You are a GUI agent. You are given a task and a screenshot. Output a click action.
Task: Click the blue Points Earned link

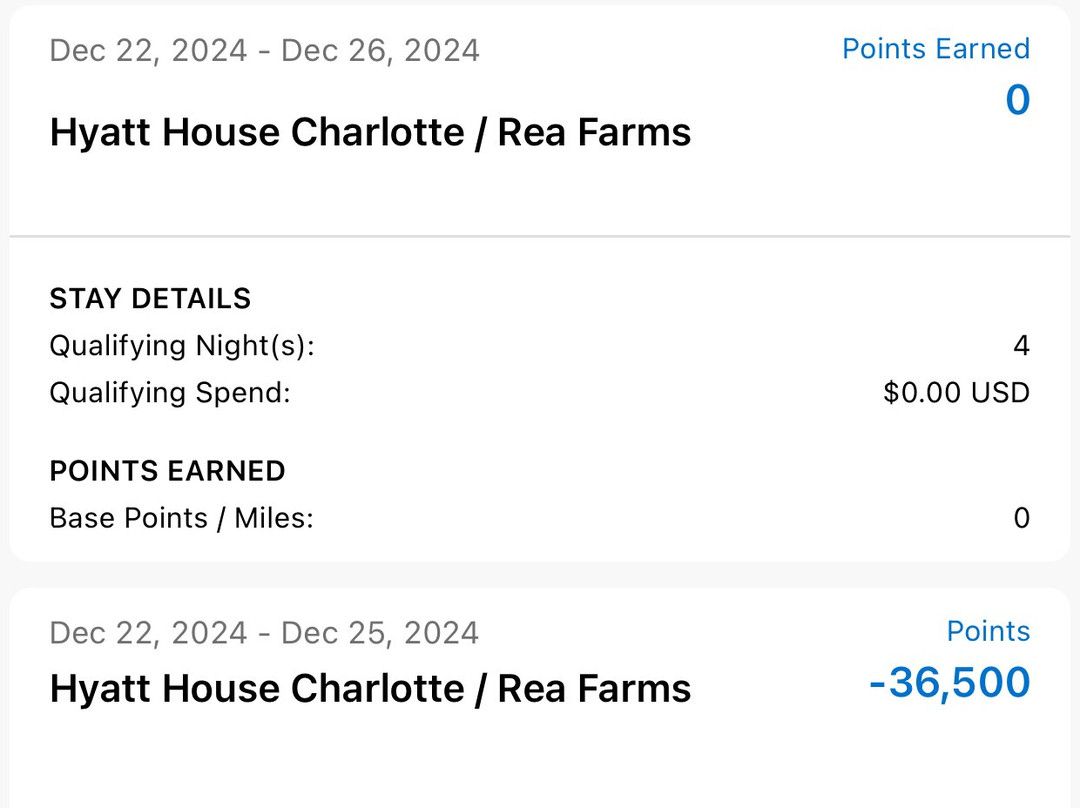click(936, 48)
